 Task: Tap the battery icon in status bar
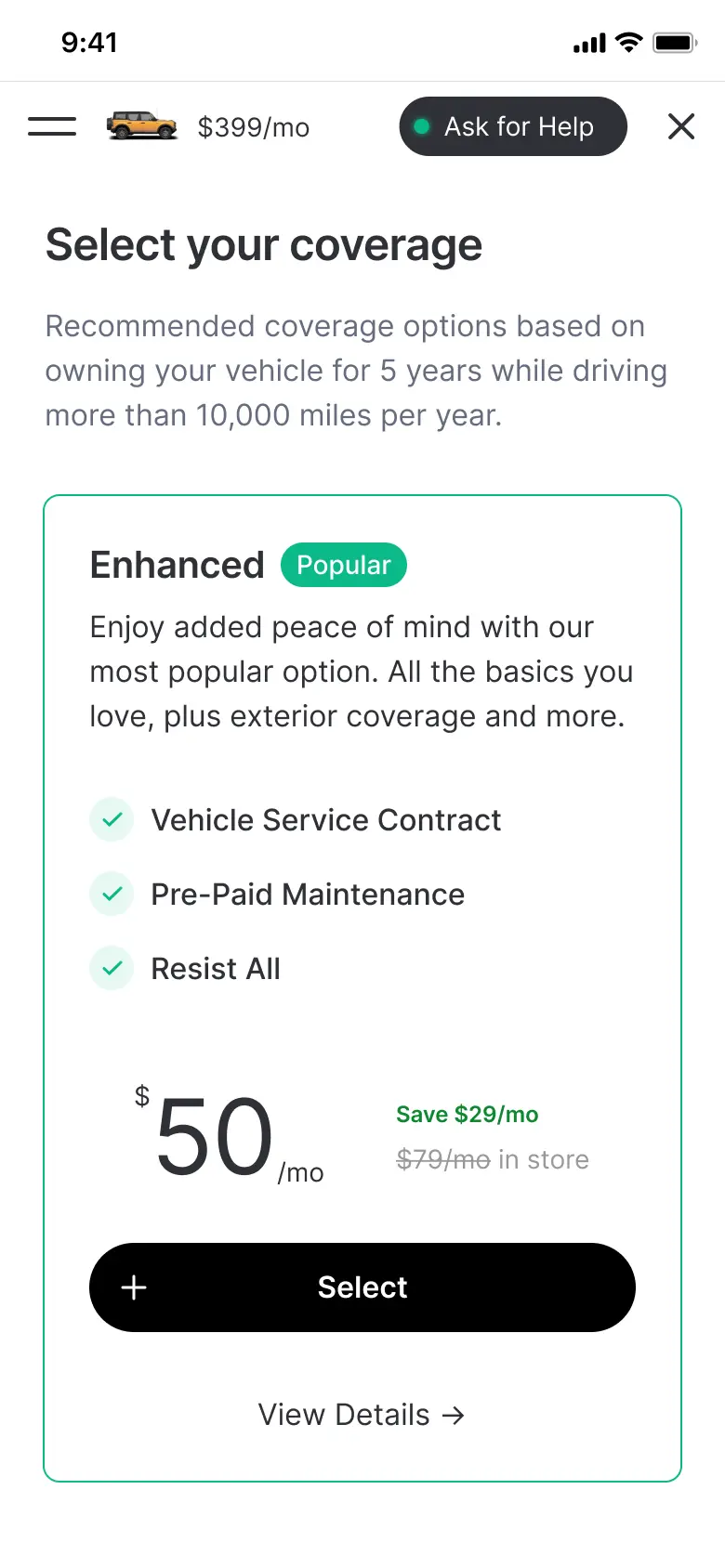675,43
